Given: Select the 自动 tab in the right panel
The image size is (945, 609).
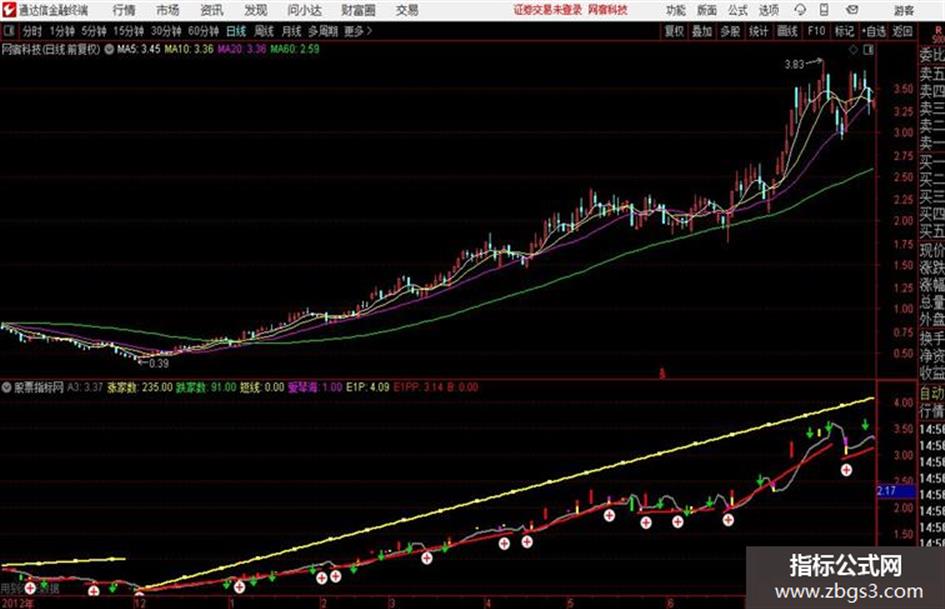Looking at the screenshot, I should [x=932, y=393].
